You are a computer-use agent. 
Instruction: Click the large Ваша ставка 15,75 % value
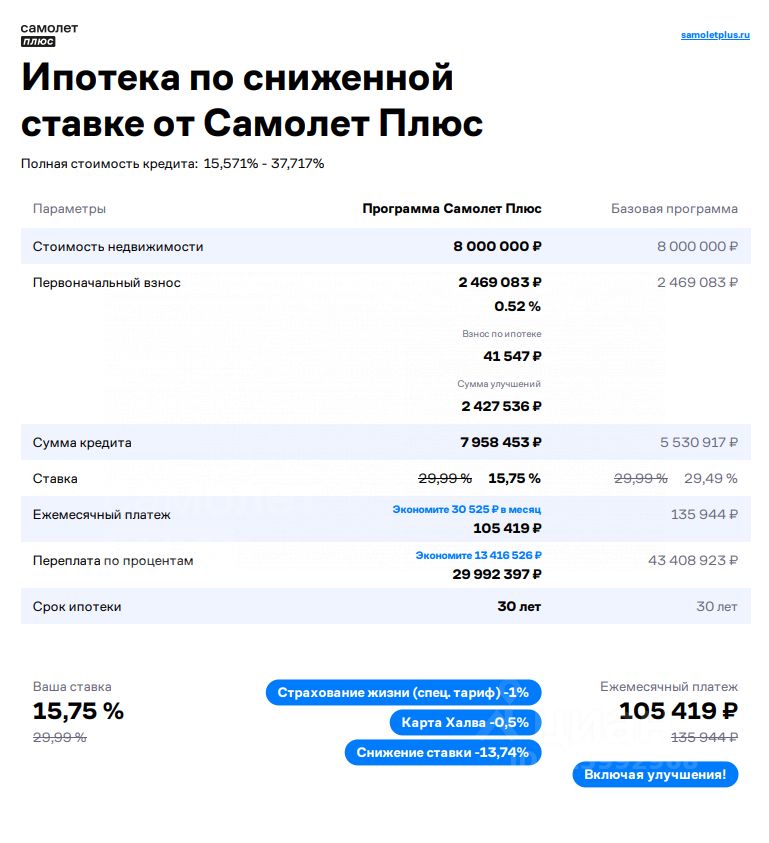78,711
